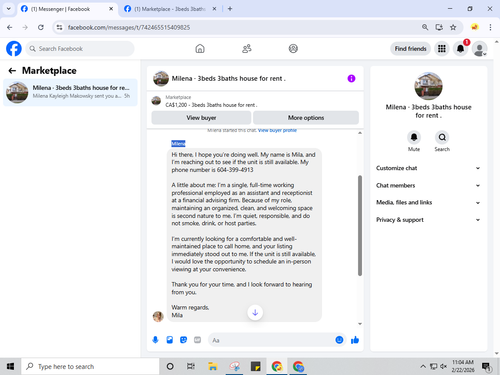This screenshot has width=500, height=375.
Task: Open the CA$1,200 listing link
Action: tap(211, 105)
